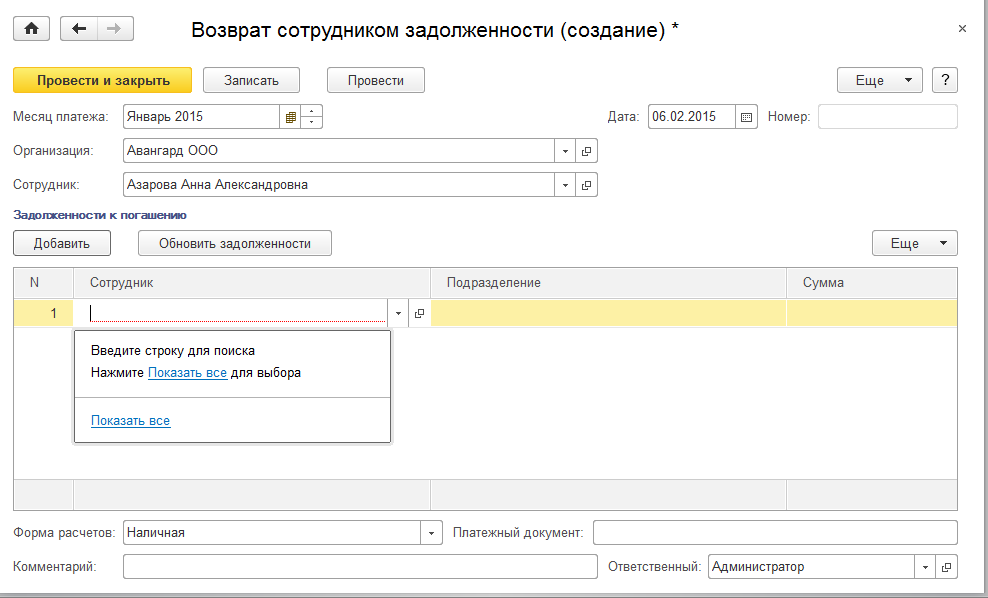The width and height of the screenshot is (988, 598).
Task: Increase month with the stepper up arrow
Action: point(312,111)
